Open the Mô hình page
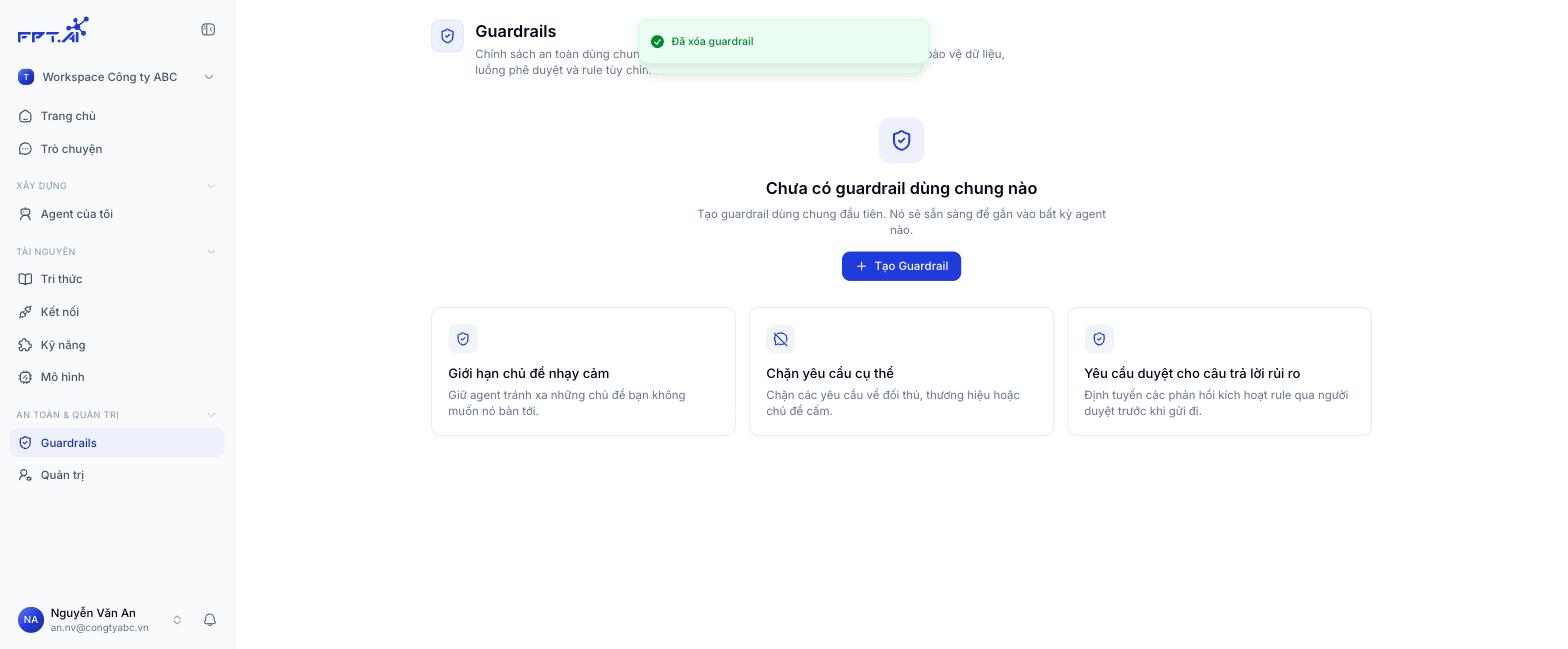This screenshot has height=649, width=1568. point(117,377)
